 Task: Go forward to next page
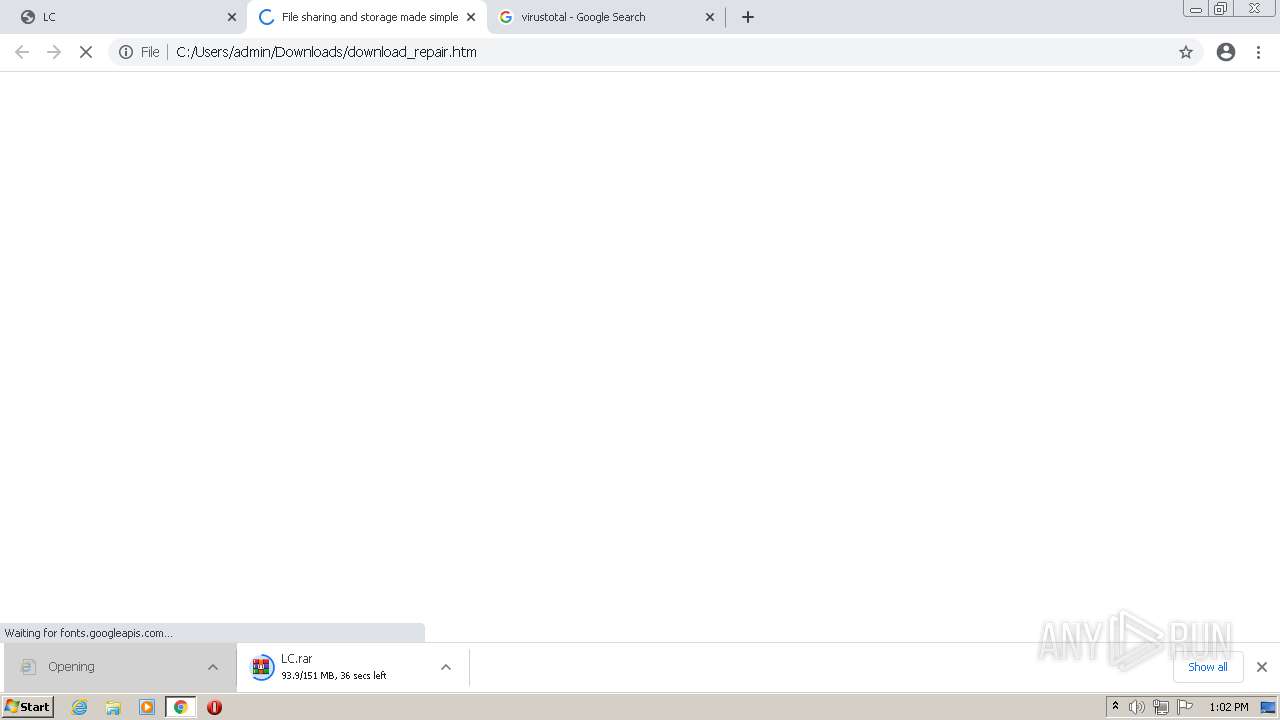coord(54,52)
